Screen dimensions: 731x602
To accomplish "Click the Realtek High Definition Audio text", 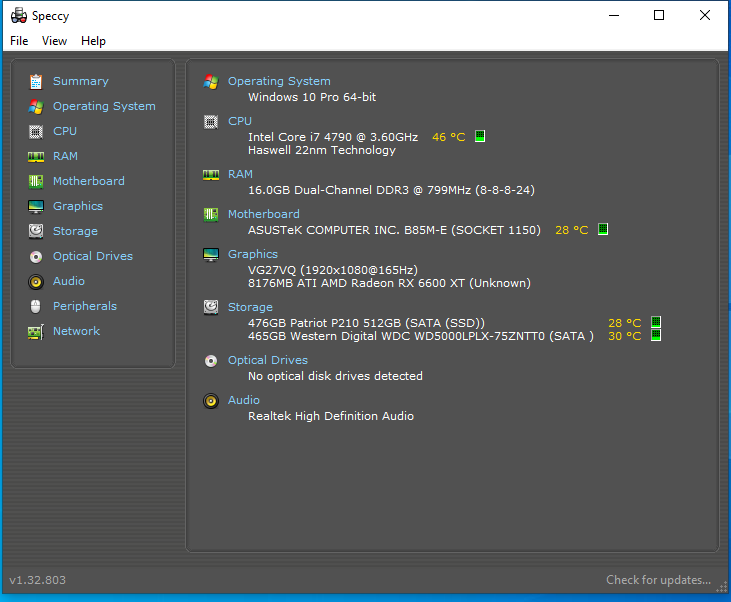I will [x=331, y=416].
